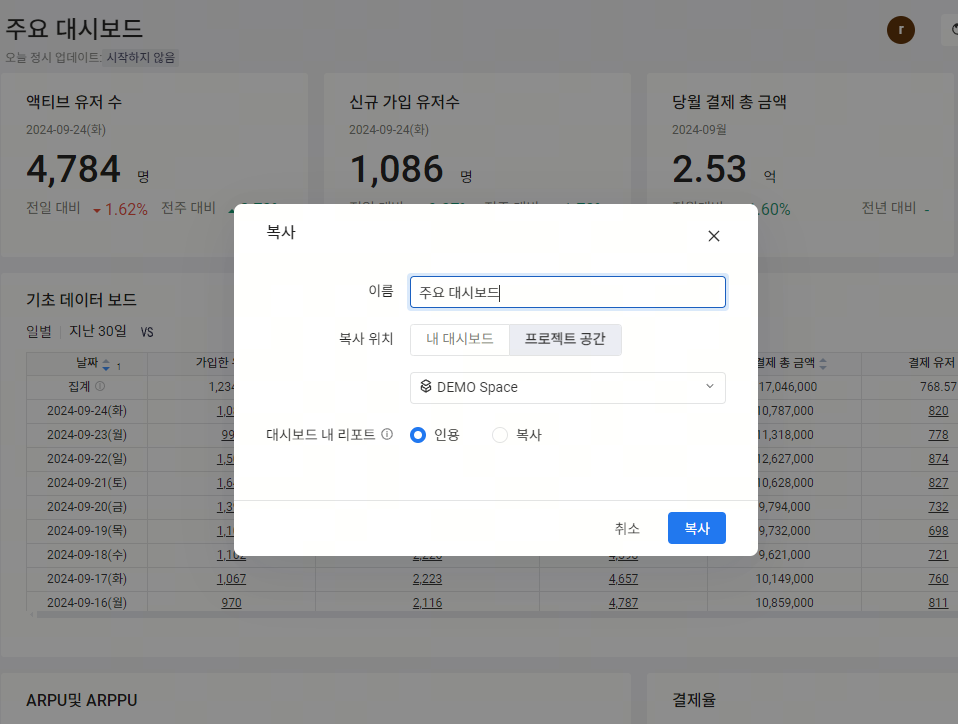This screenshot has width=958, height=724.
Task: Click value 4,787 in 2024-09-16 row
Action: pyautogui.click(x=623, y=603)
